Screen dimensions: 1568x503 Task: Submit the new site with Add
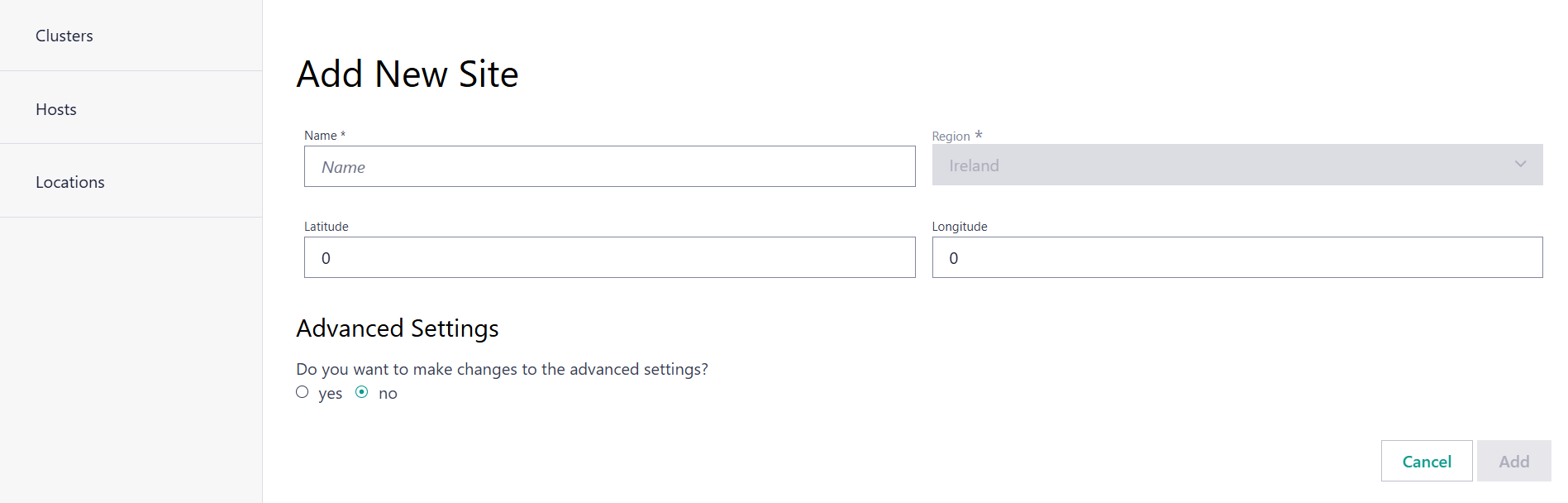1513,461
